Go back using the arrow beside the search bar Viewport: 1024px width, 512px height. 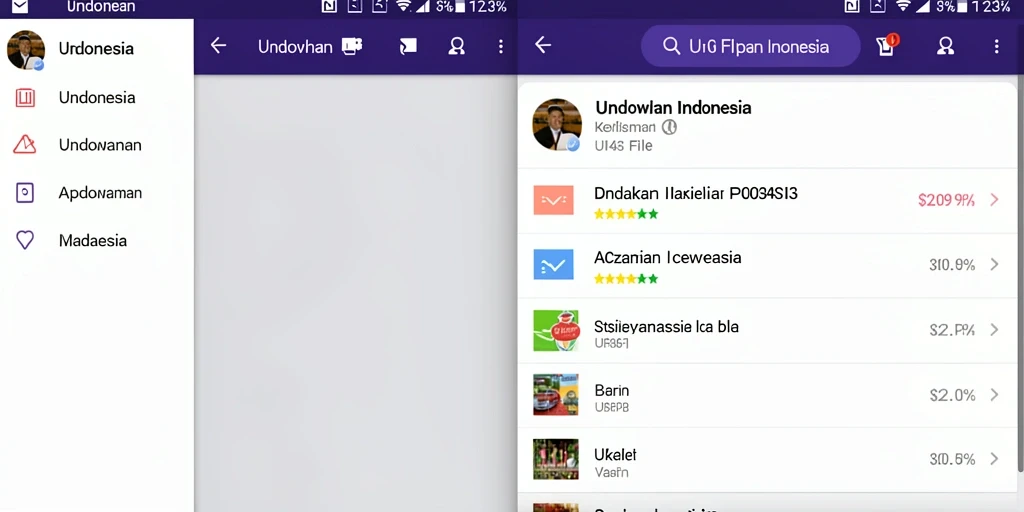point(543,45)
